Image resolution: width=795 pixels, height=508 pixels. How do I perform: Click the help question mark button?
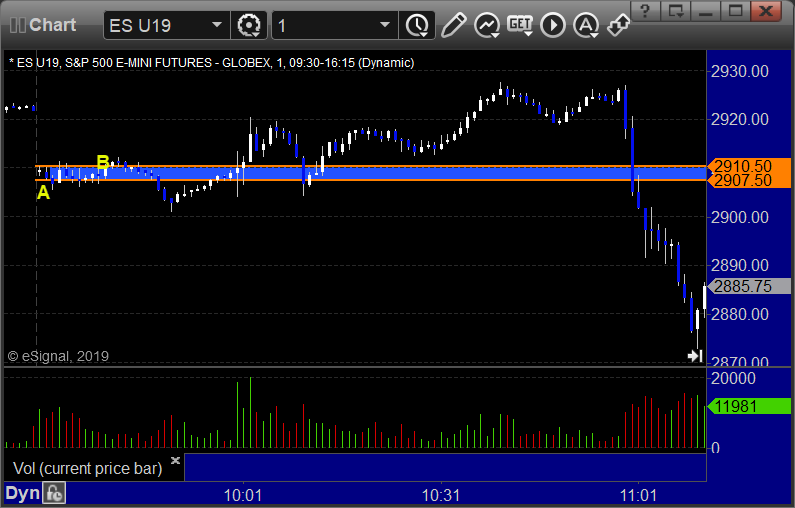(645, 11)
